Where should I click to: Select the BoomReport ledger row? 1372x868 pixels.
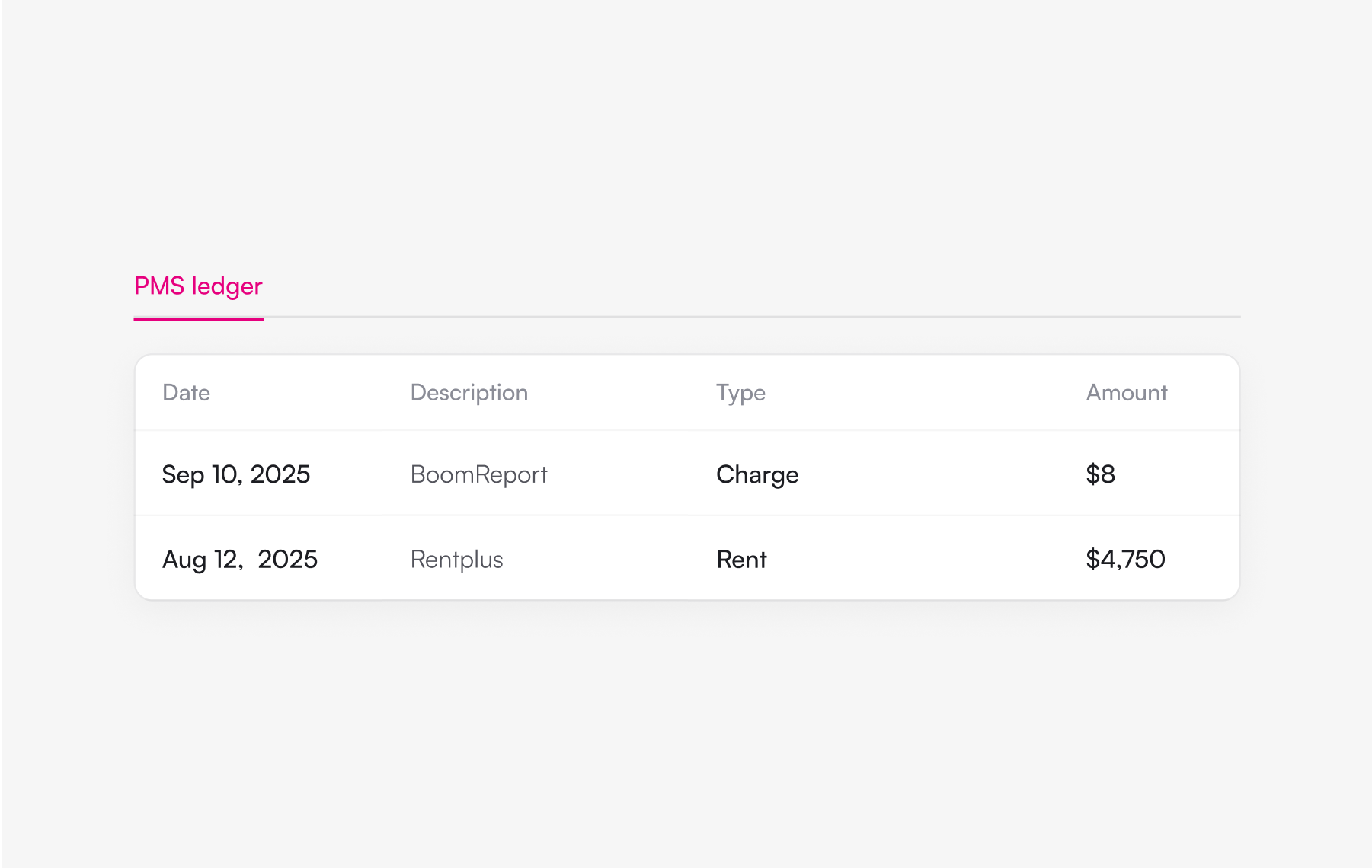pos(687,474)
